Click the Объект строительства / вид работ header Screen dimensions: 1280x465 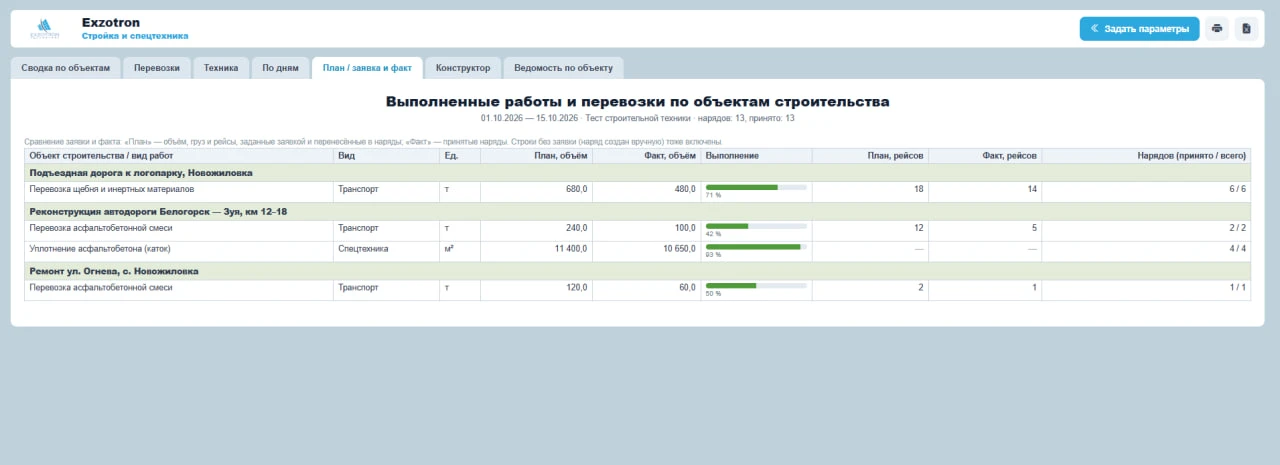(179, 156)
